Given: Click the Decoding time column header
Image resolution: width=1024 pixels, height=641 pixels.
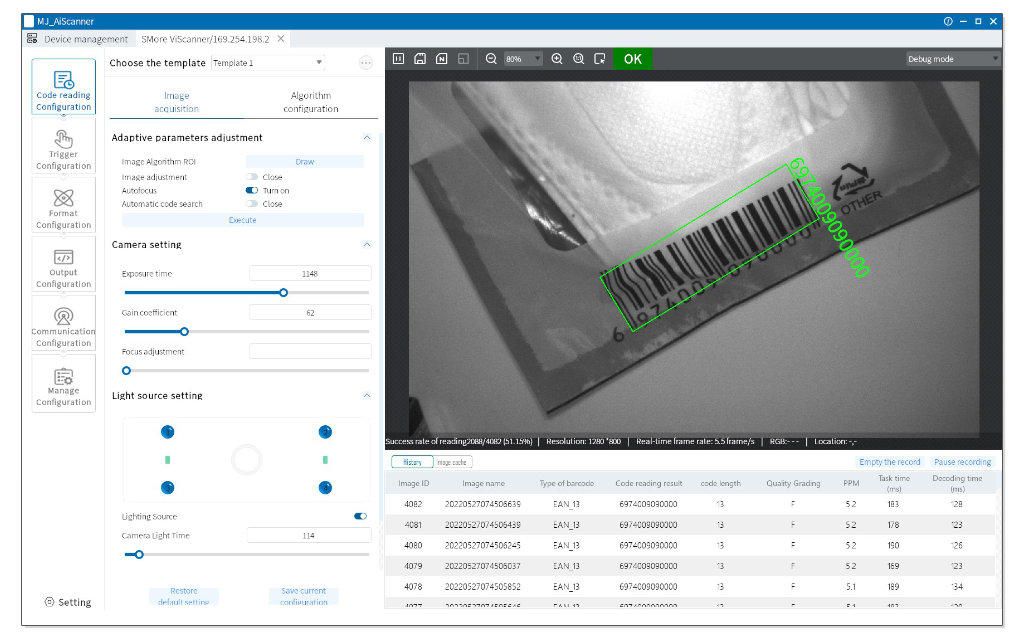Looking at the screenshot, I should [957, 483].
